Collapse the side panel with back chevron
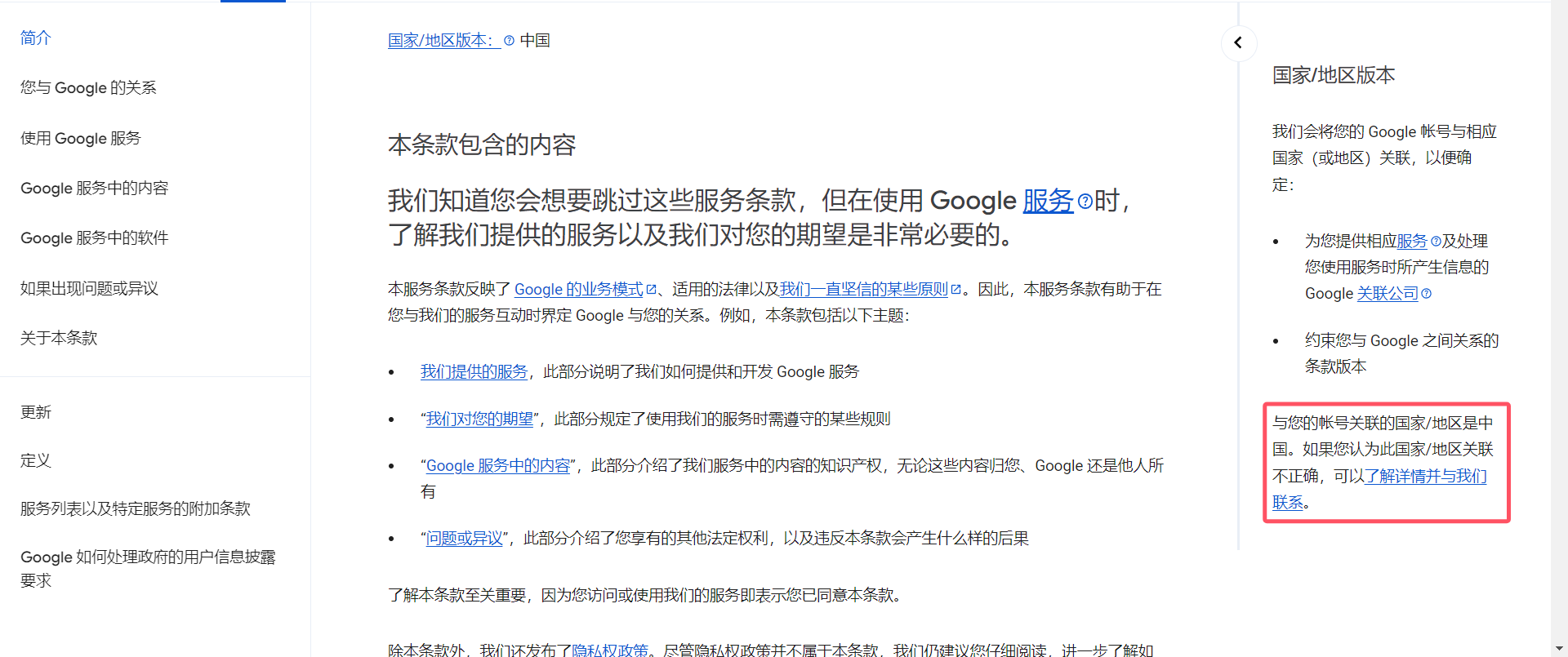 click(x=1238, y=42)
